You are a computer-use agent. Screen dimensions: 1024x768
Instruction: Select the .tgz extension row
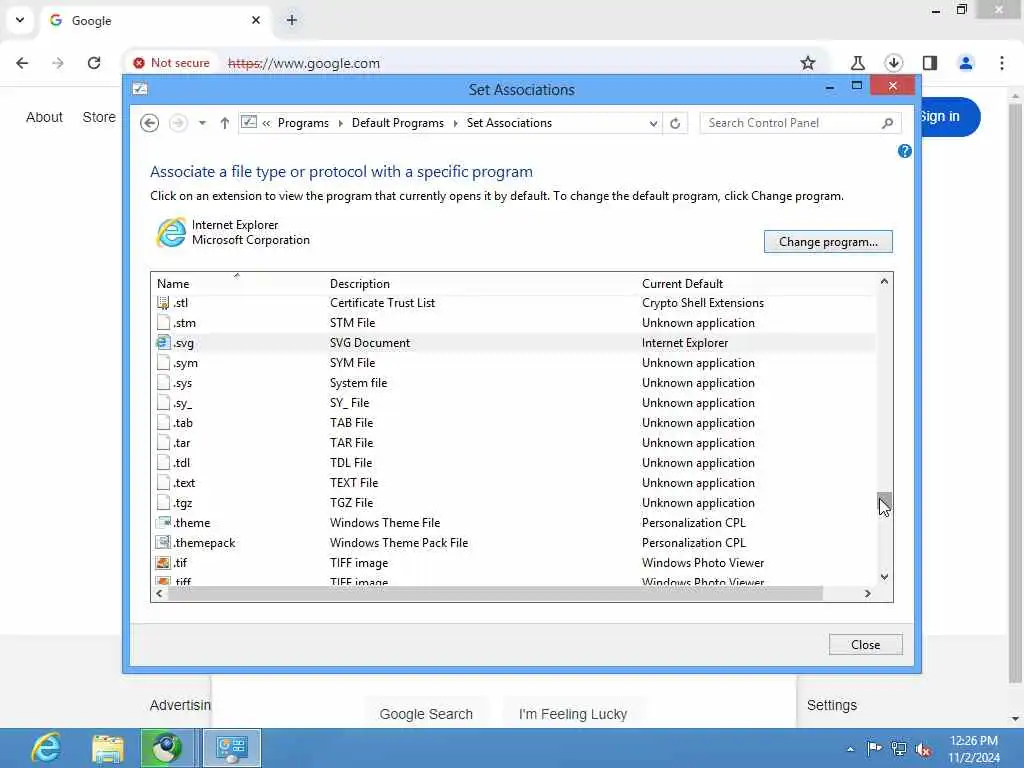coord(514,503)
